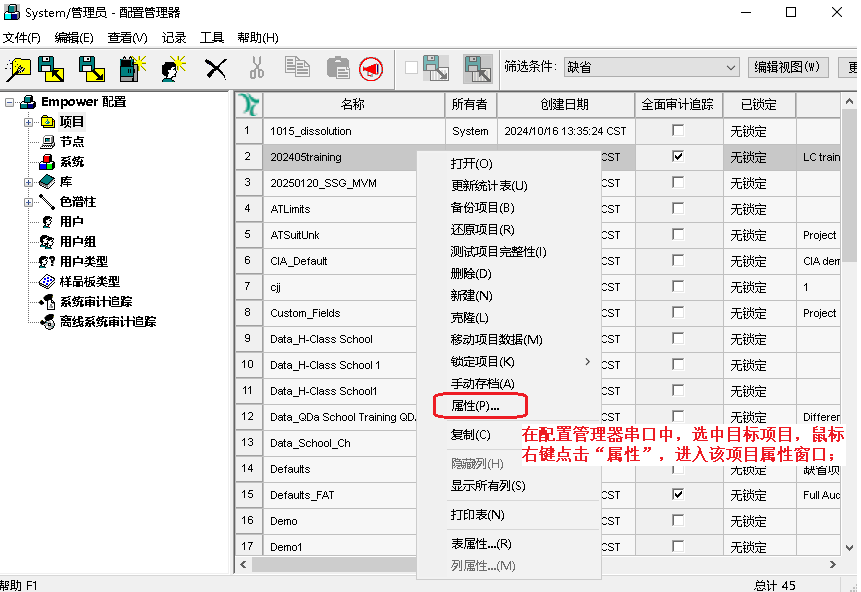Open the 文件(F) menu
The height and width of the screenshot is (592, 861).
[x=22, y=38]
